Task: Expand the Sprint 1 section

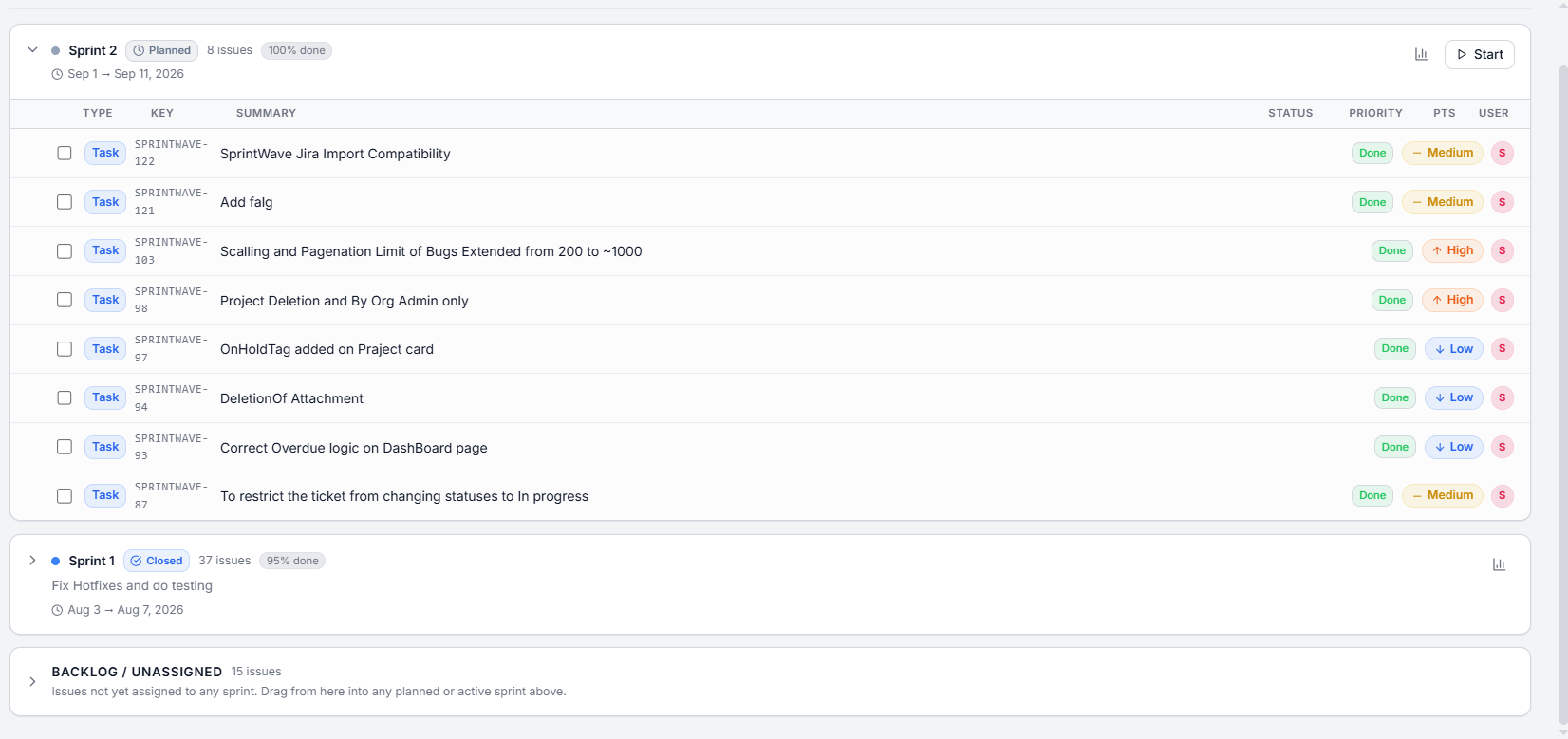Action: point(32,561)
